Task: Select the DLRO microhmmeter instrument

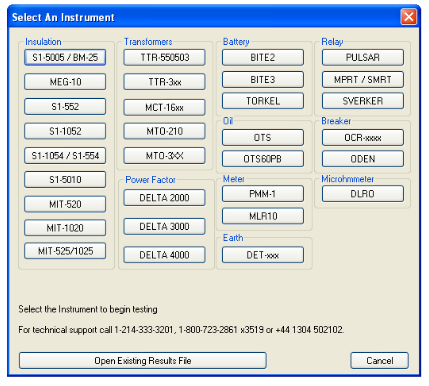Action: click(363, 194)
